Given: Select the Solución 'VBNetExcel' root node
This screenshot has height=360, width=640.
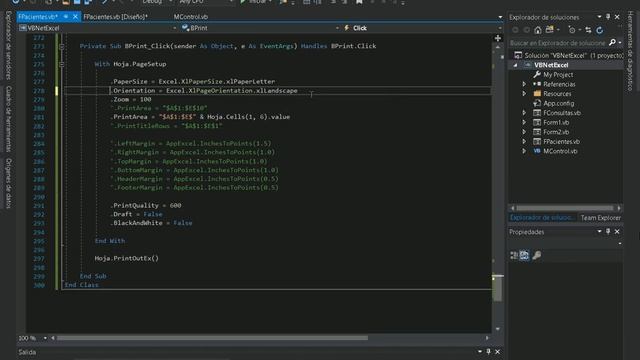Looking at the screenshot, I should click(569, 55).
